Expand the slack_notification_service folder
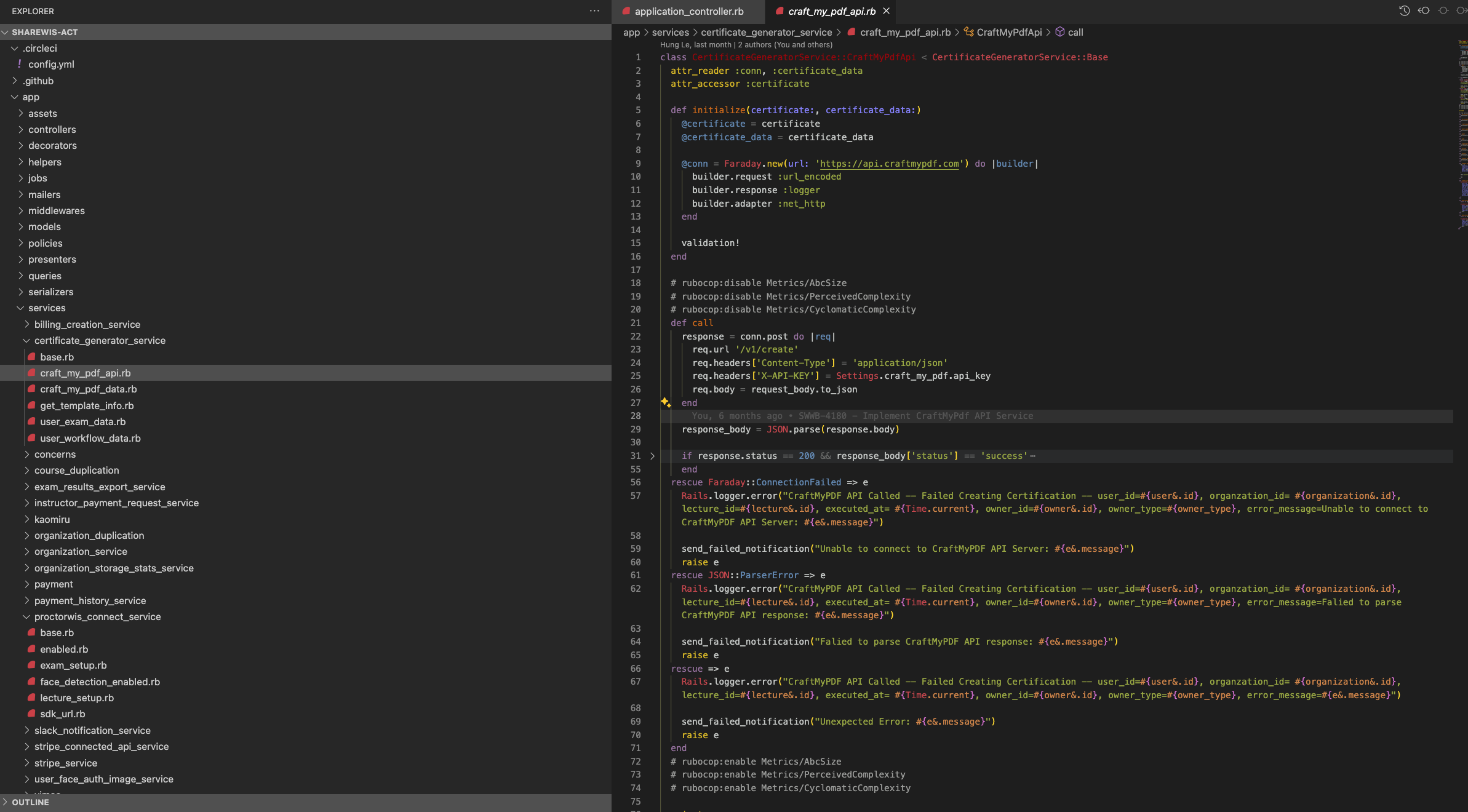The width and height of the screenshot is (1468, 812). [306, 730]
